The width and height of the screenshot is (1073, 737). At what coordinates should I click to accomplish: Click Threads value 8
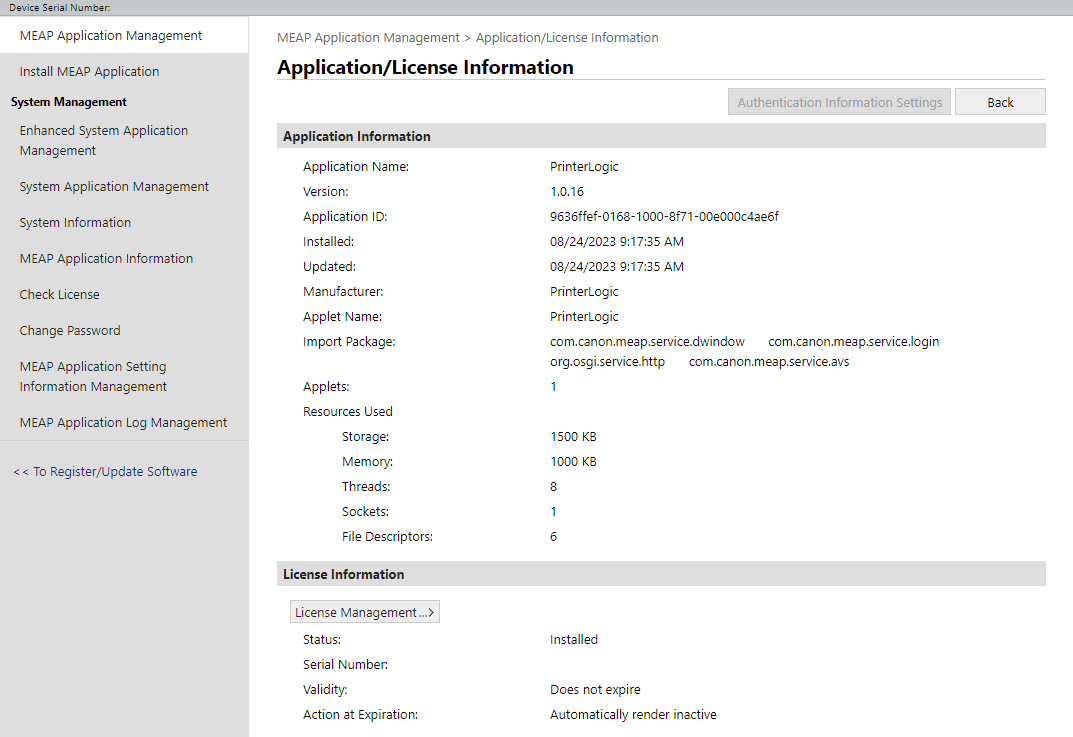click(x=554, y=487)
